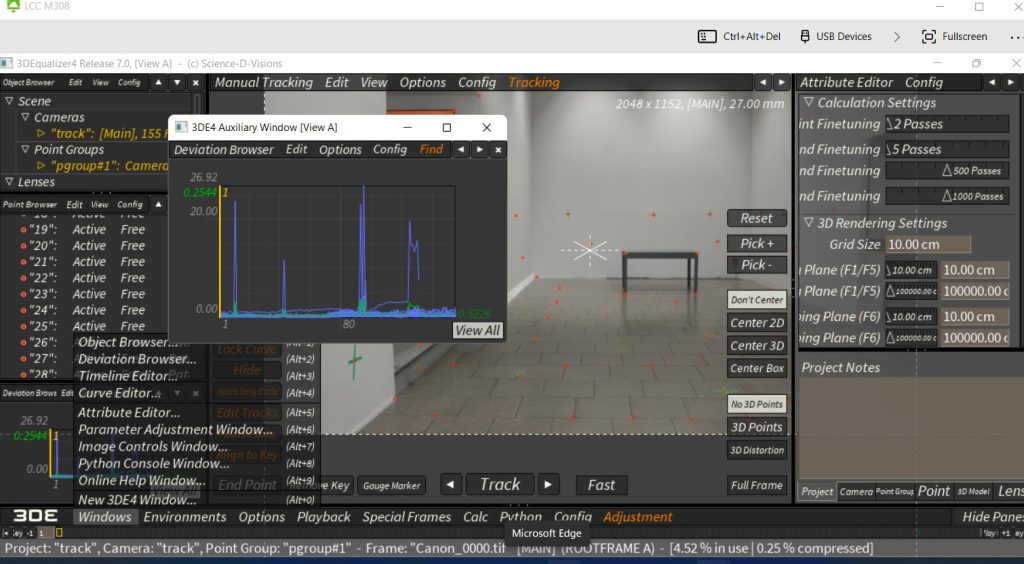Image resolution: width=1024 pixels, height=564 pixels.
Task: Toggle the Full Frame view option
Action: pyautogui.click(x=757, y=485)
